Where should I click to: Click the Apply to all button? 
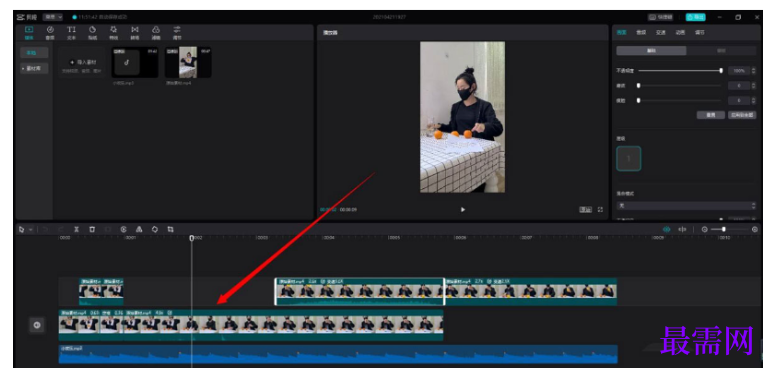click(x=742, y=115)
